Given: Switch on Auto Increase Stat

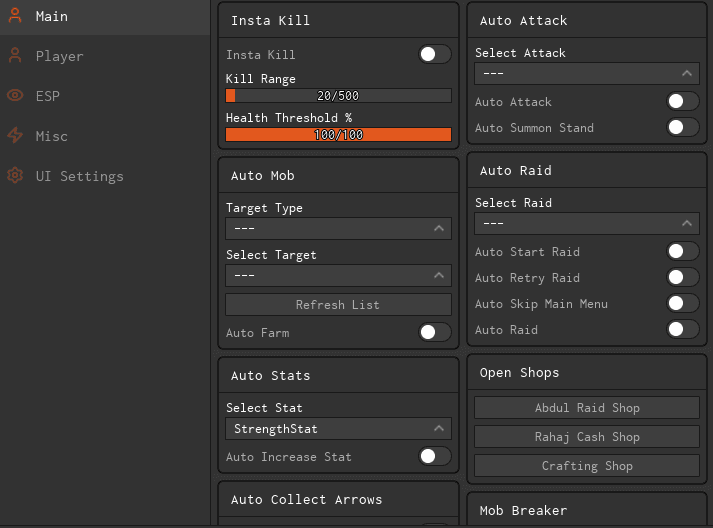Looking at the screenshot, I should pos(434,457).
